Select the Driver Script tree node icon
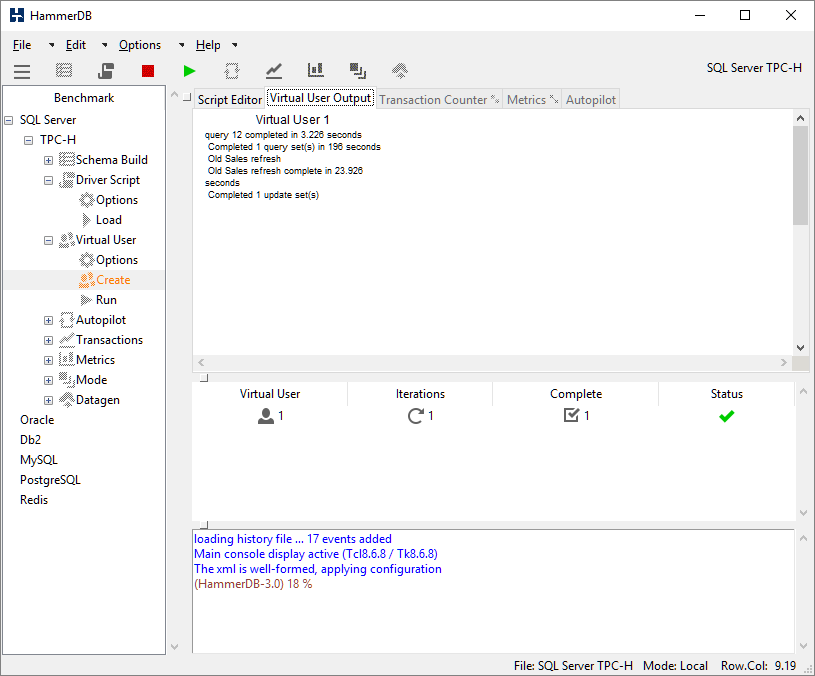 [x=67, y=180]
